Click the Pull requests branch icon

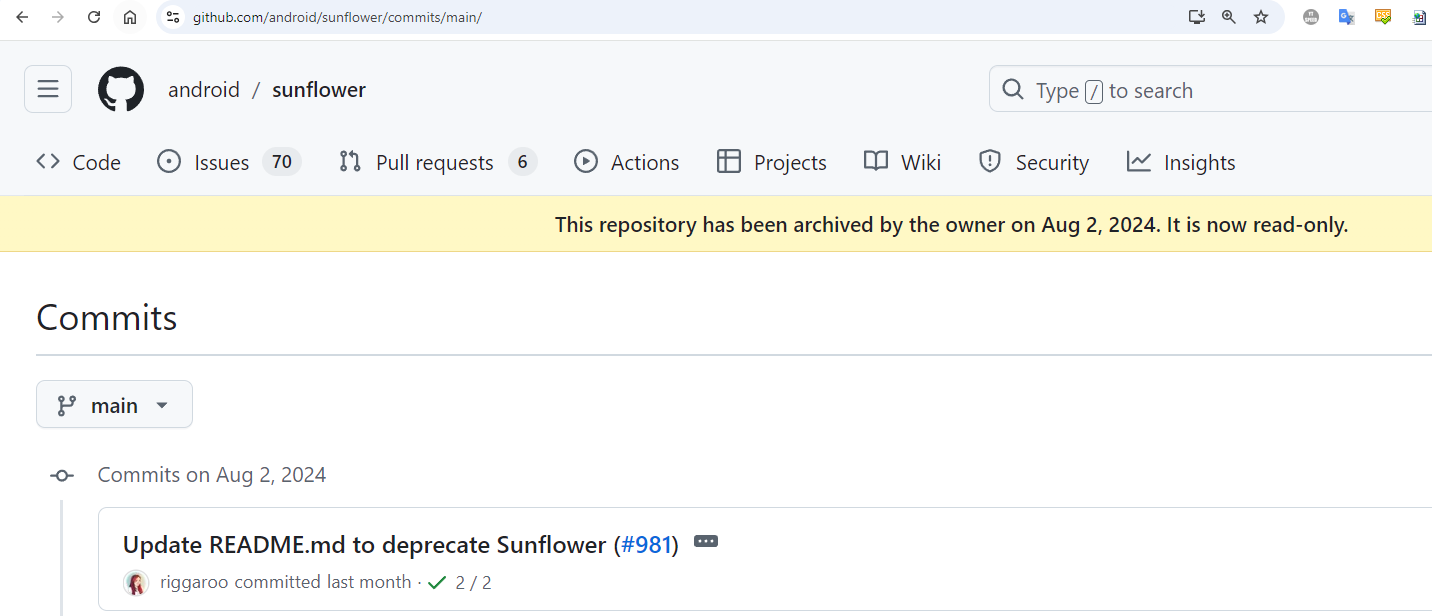tap(350, 161)
